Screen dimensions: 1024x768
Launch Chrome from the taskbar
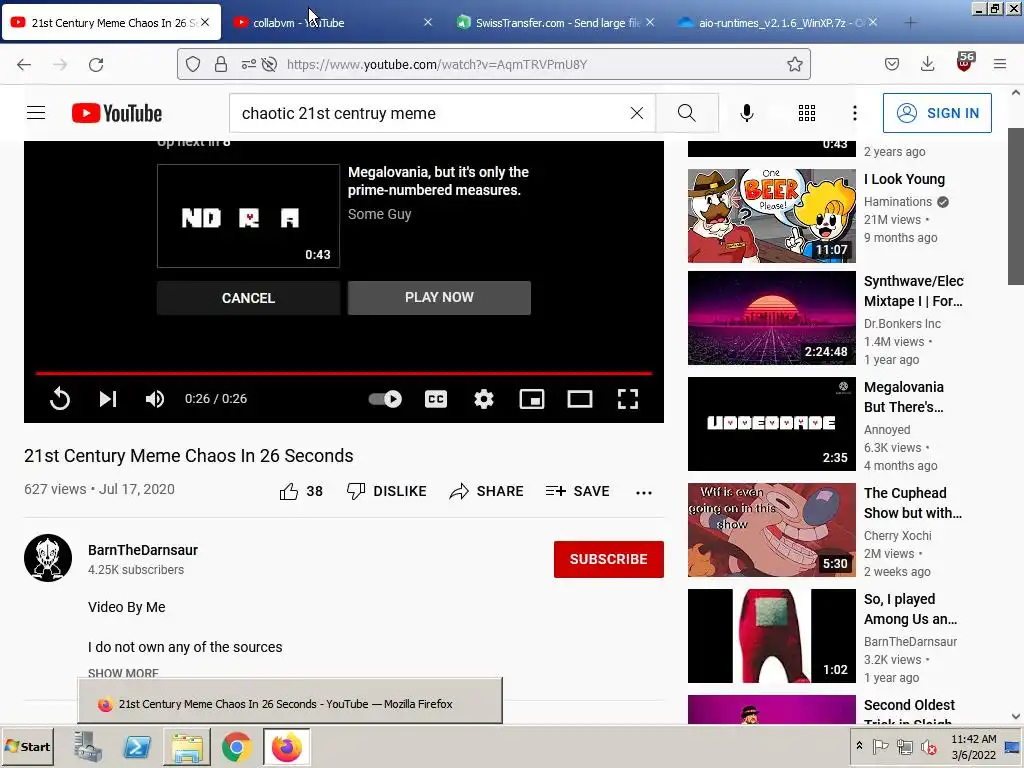click(x=236, y=747)
